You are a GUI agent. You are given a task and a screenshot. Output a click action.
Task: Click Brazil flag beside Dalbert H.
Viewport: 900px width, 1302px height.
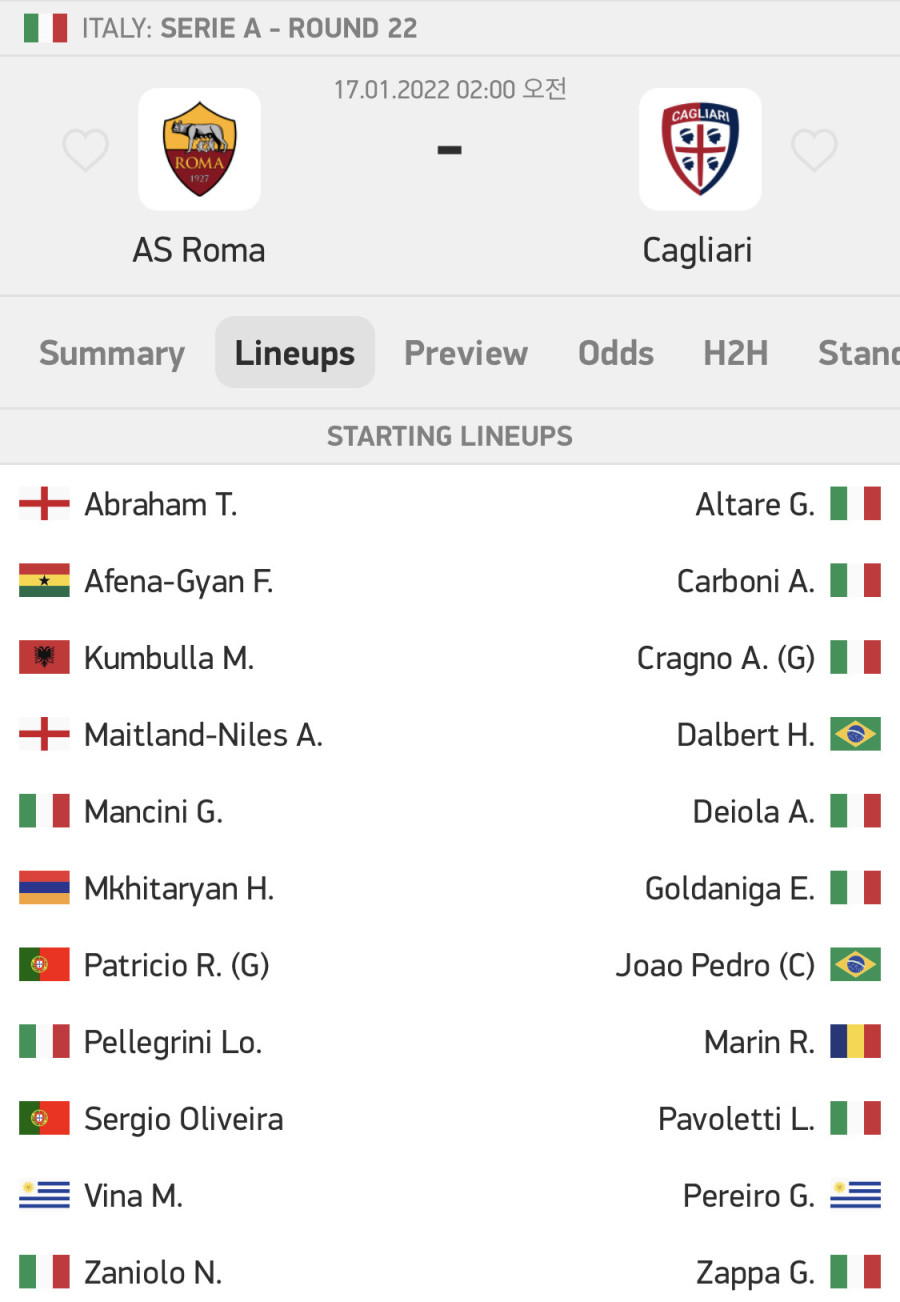tap(856, 735)
